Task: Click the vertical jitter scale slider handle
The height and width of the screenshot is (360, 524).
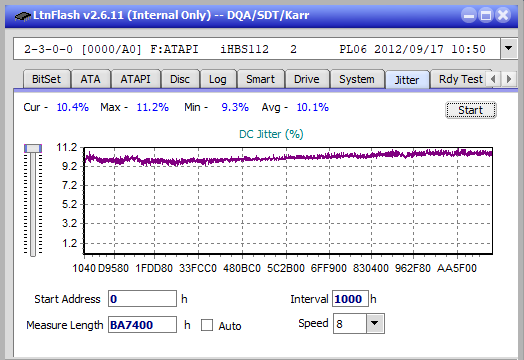Action: click(x=33, y=148)
